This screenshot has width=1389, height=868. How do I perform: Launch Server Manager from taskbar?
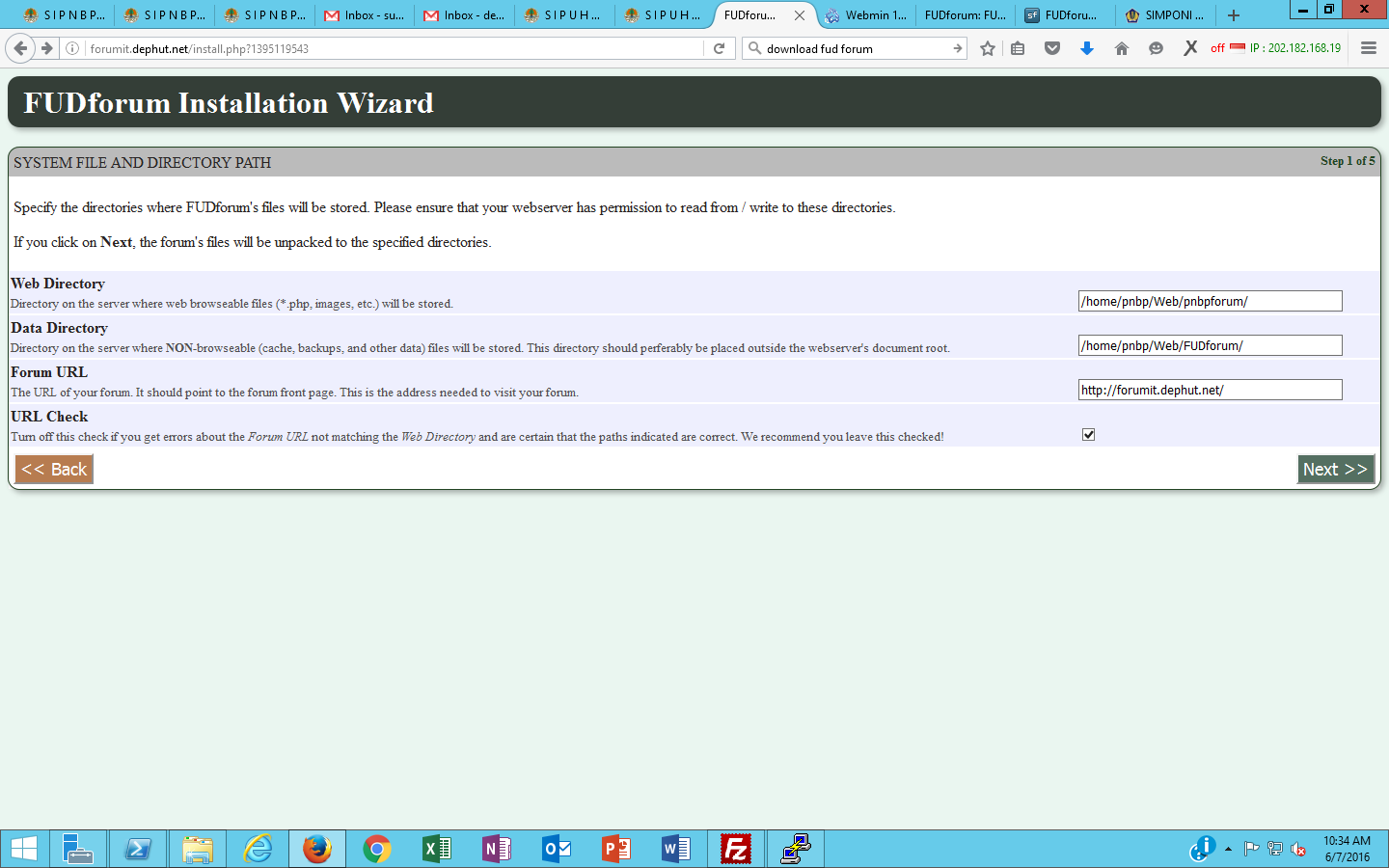point(78,849)
